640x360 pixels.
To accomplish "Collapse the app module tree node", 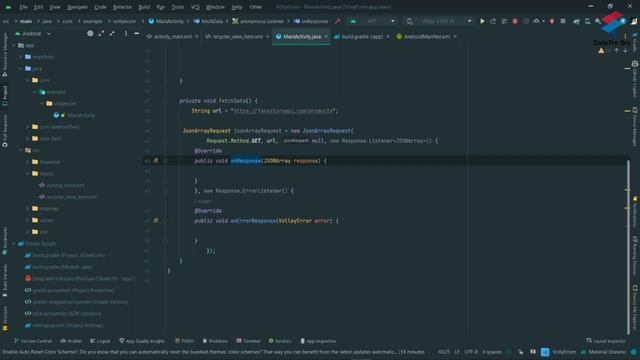I will click(14, 45).
